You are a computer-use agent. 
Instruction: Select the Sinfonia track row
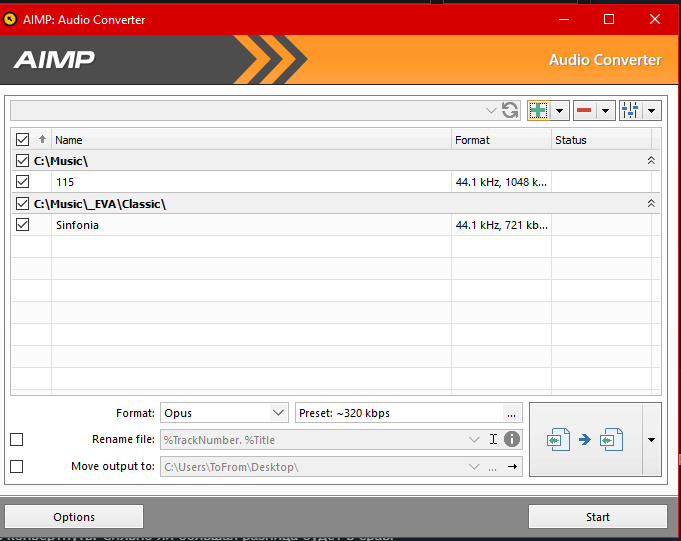click(x=336, y=225)
